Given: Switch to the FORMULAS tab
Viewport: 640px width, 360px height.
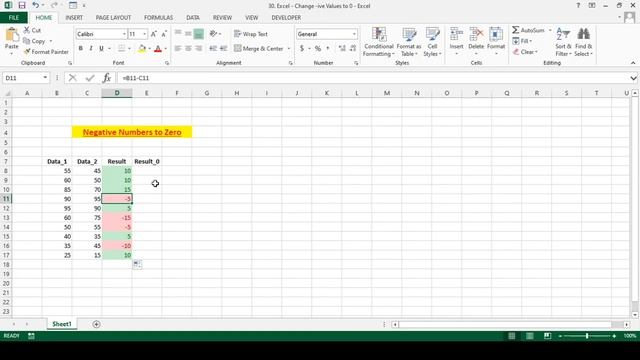Looking at the screenshot, I should [158, 18].
